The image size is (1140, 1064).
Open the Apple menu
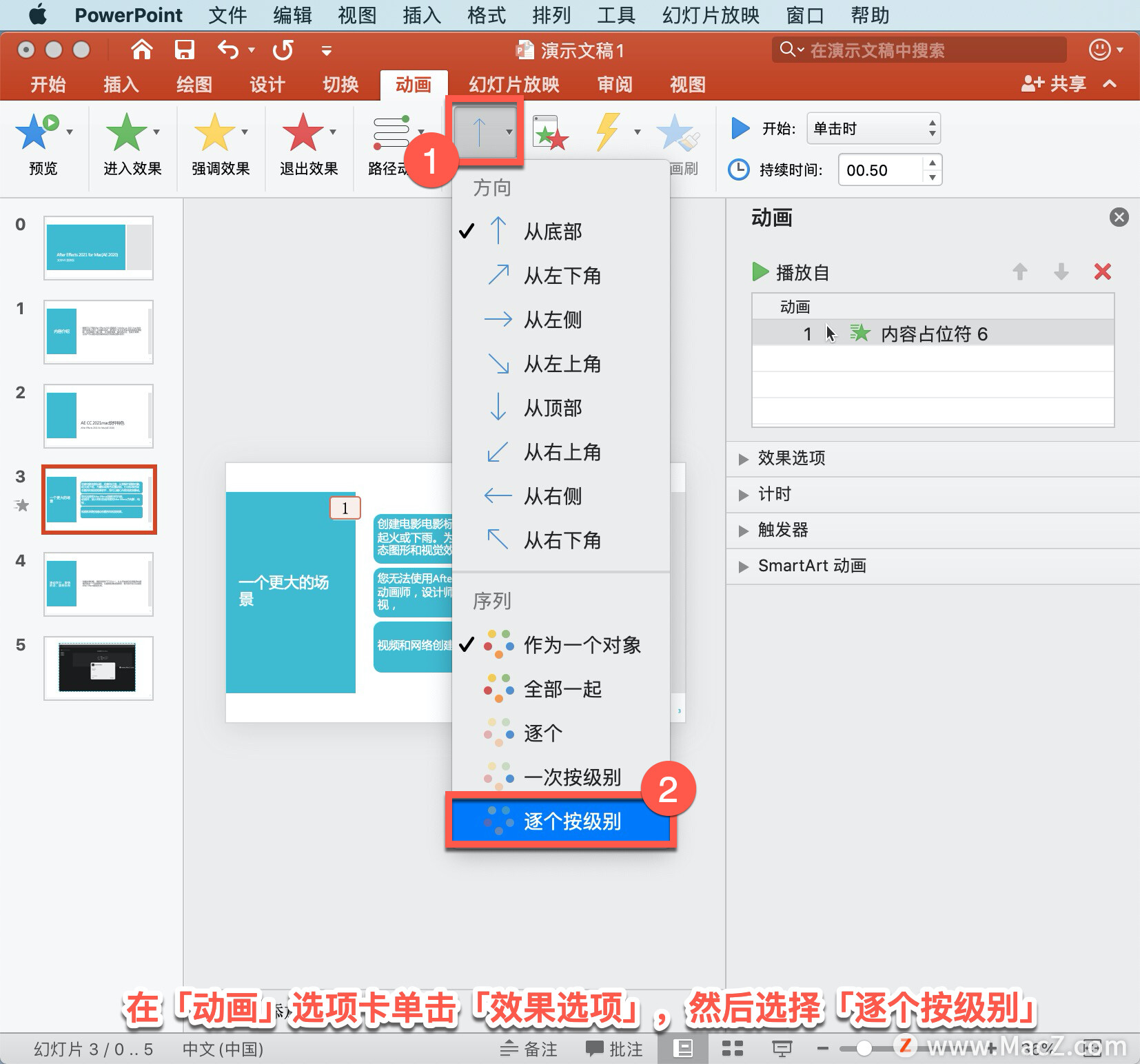[39, 14]
